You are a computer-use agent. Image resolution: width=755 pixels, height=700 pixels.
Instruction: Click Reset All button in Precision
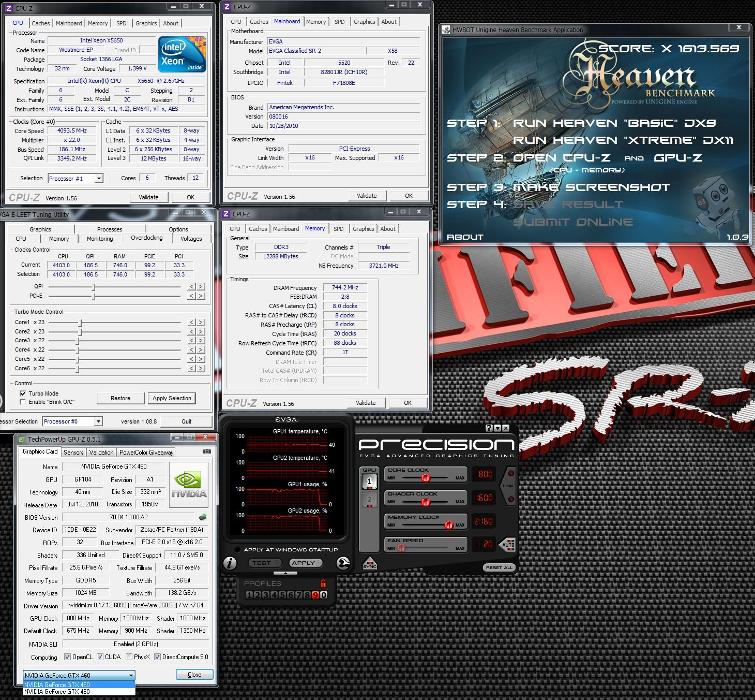(x=498, y=567)
